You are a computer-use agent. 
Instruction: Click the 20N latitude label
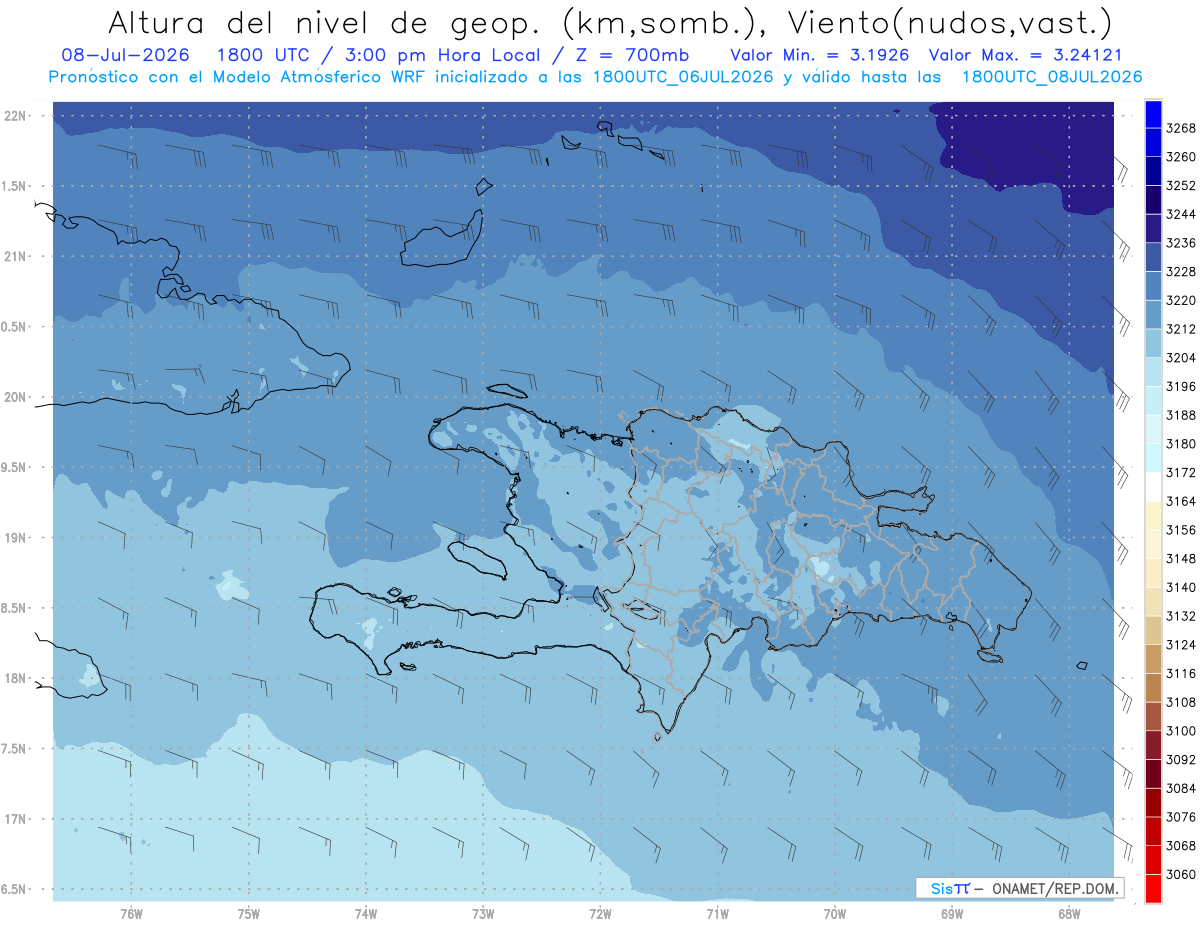[16, 397]
